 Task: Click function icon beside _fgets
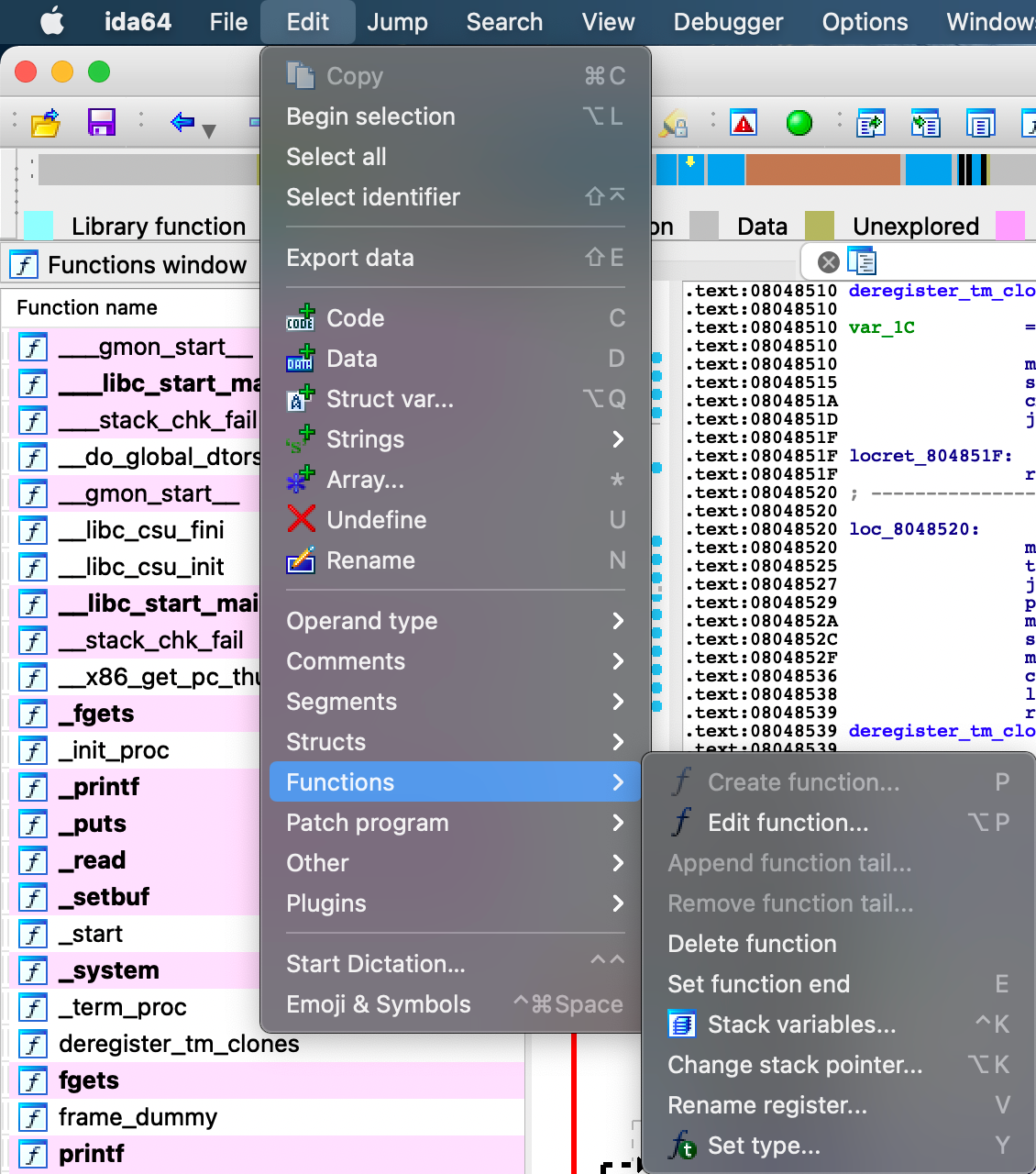point(33,714)
